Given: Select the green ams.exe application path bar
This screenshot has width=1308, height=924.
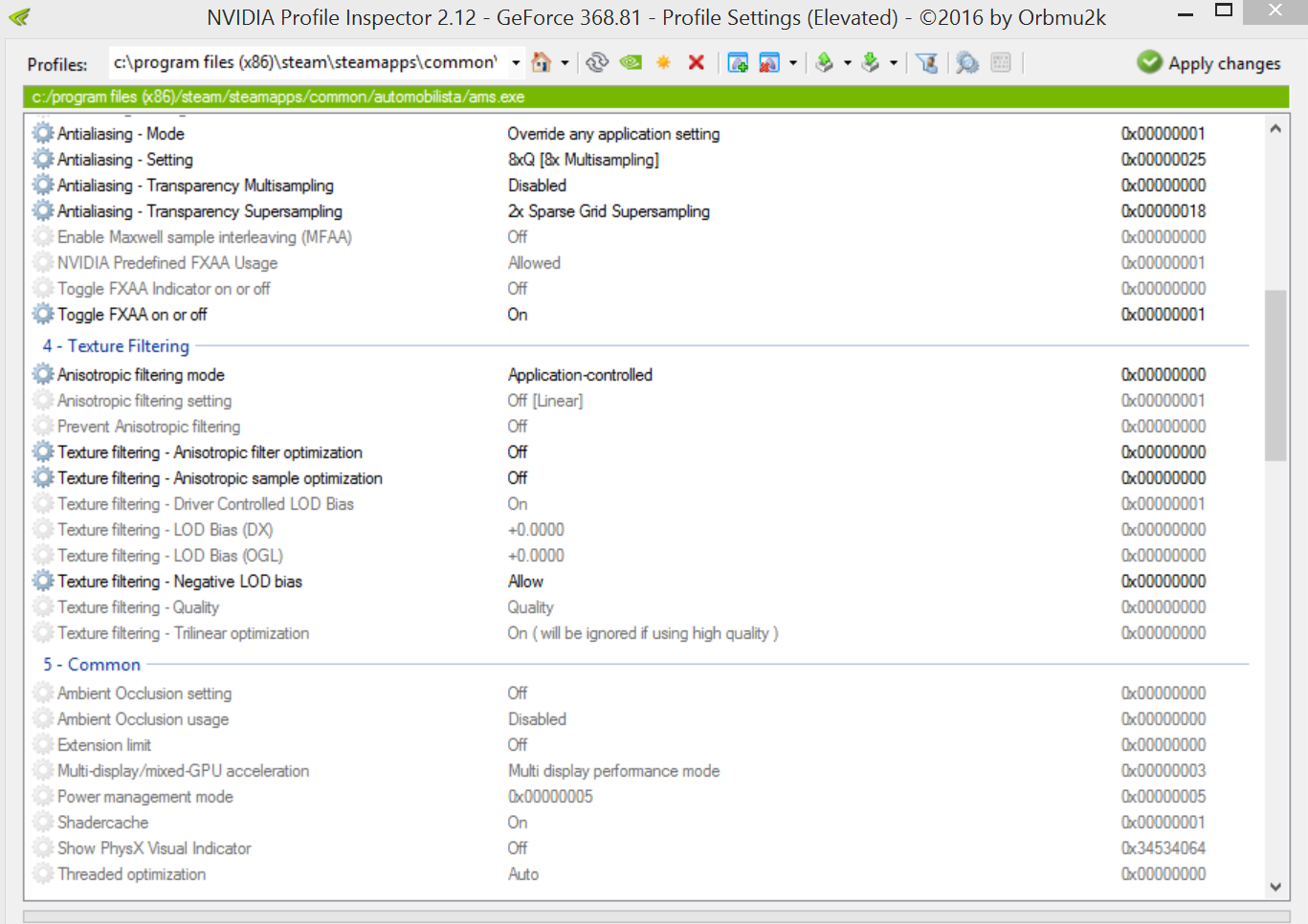Looking at the screenshot, I should (x=655, y=97).
